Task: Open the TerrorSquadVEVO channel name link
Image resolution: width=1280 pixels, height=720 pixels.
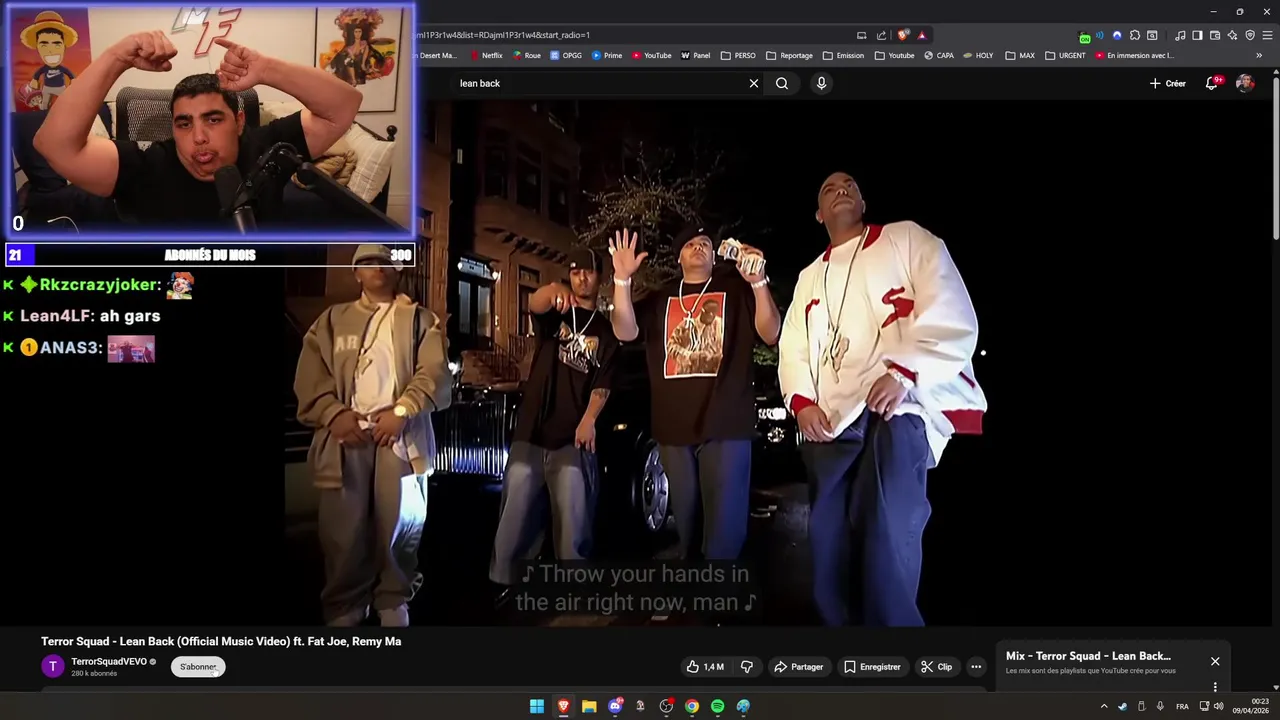Action: click(x=109, y=661)
